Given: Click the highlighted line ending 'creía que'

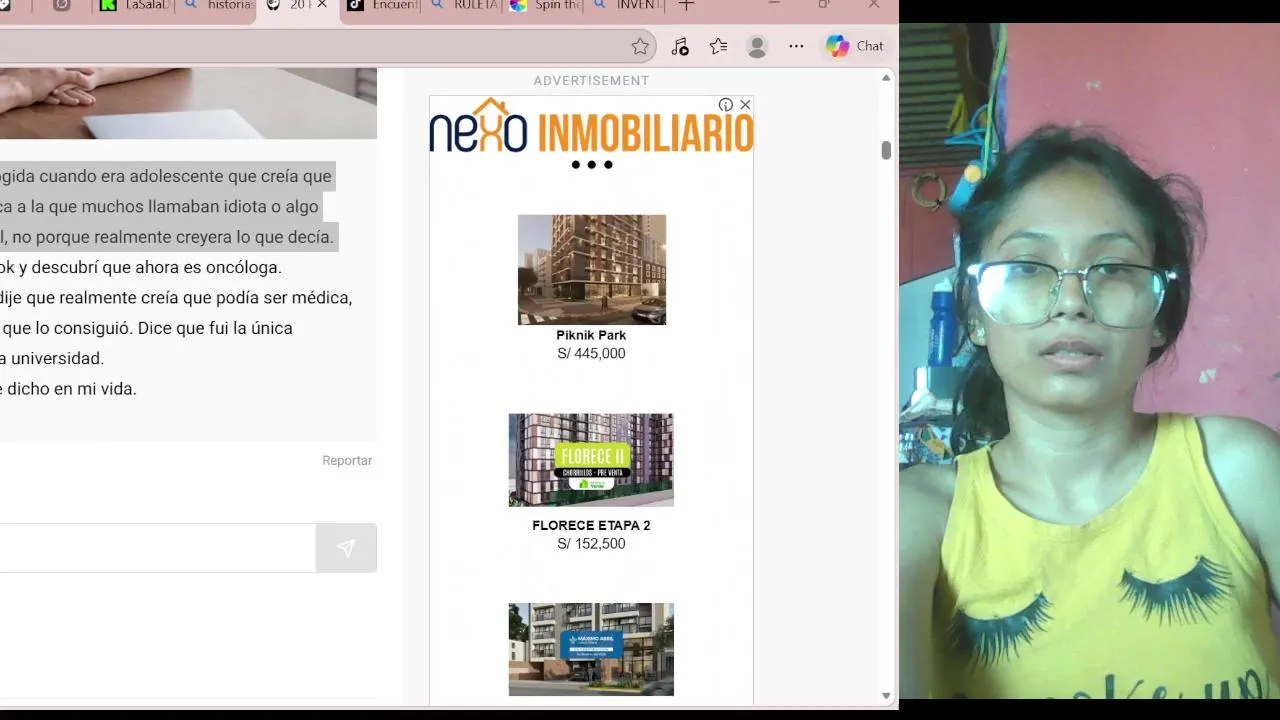Looking at the screenshot, I should point(166,176).
